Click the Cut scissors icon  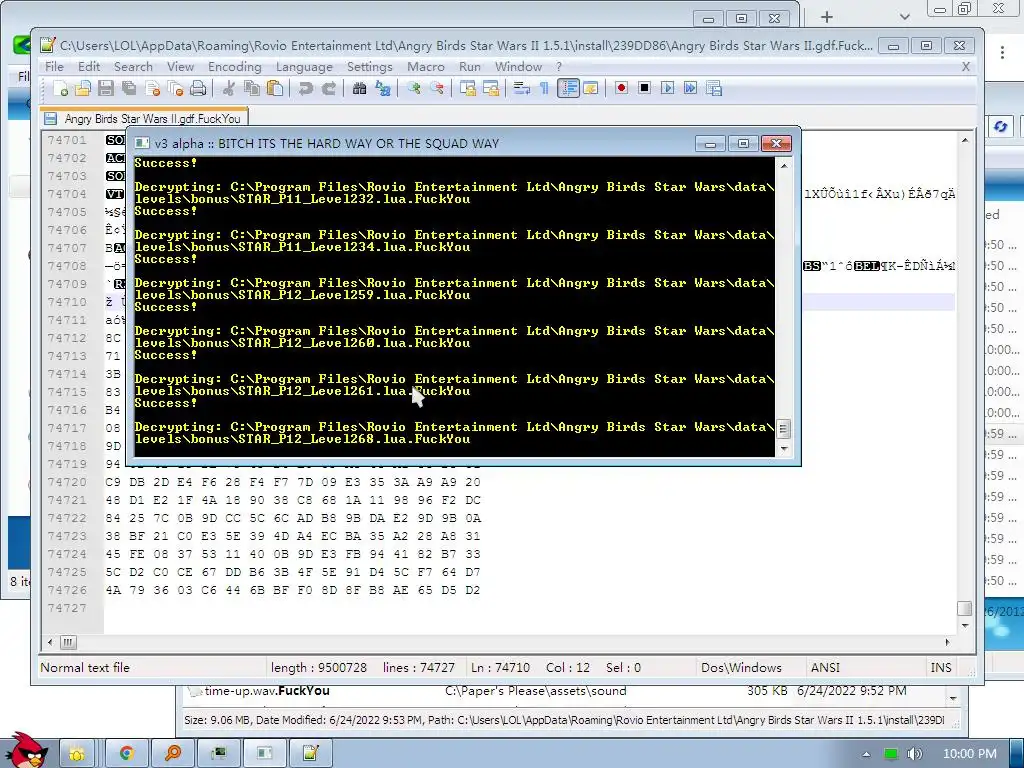coord(229,88)
